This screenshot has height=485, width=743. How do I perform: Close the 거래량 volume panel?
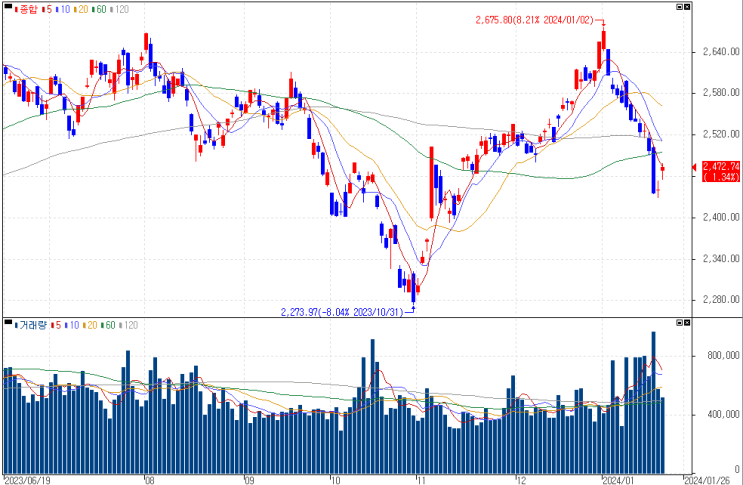(687, 323)
